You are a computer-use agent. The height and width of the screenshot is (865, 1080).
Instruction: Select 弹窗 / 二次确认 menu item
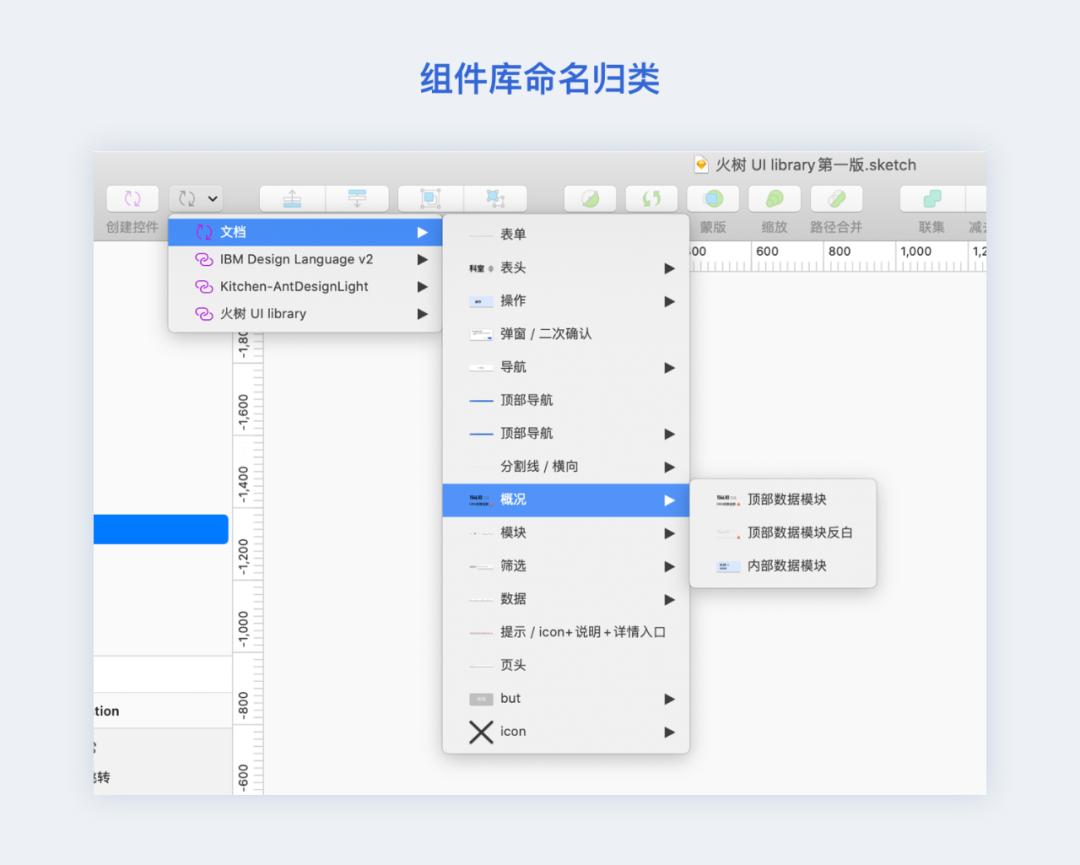click(546, 334)
